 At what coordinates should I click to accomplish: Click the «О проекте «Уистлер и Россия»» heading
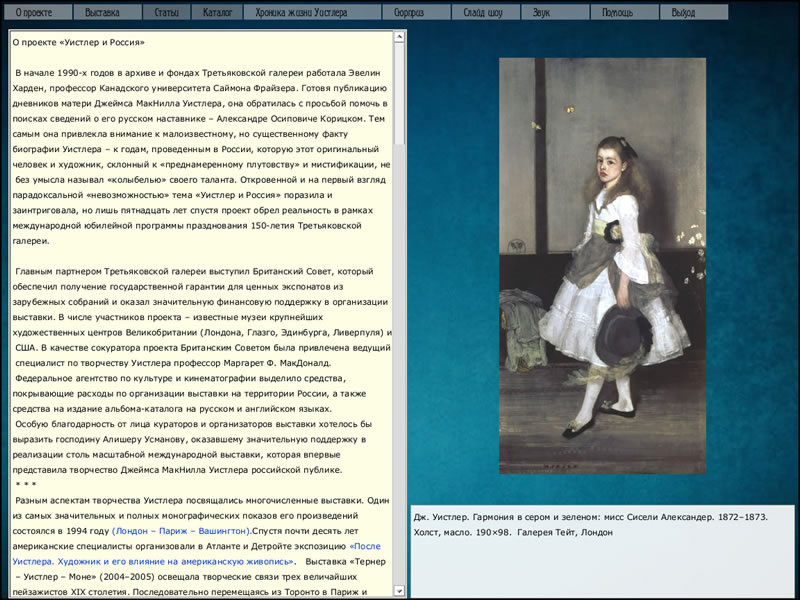coord(79,43)
